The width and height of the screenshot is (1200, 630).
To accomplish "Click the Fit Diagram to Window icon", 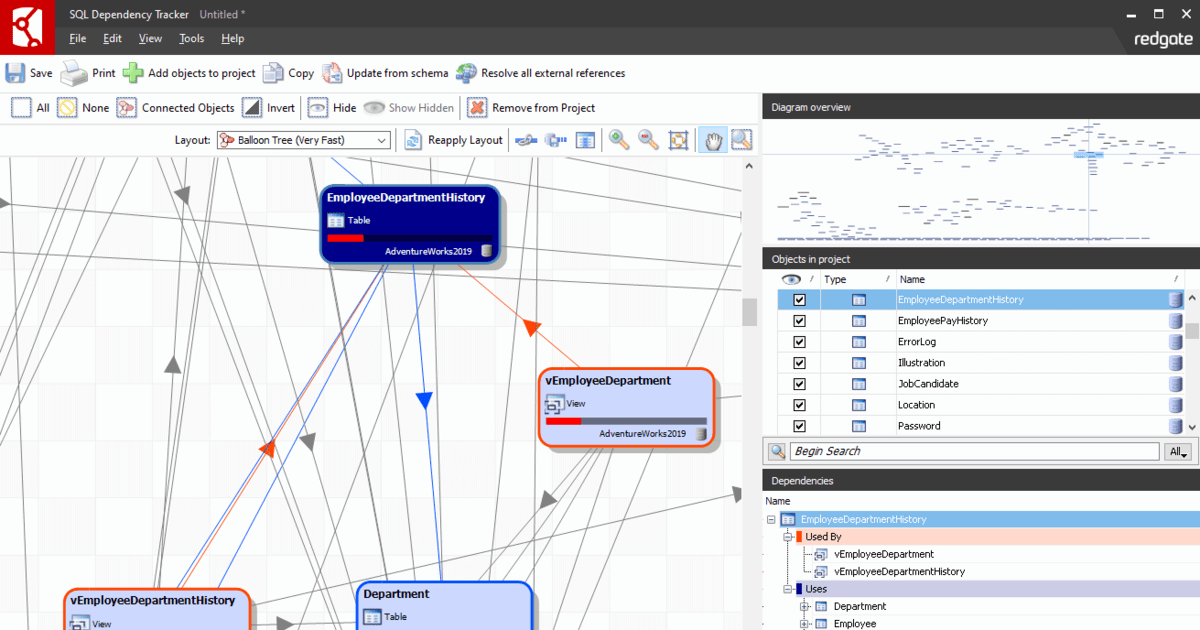I will pyautogui.click(x=678, y=140).
